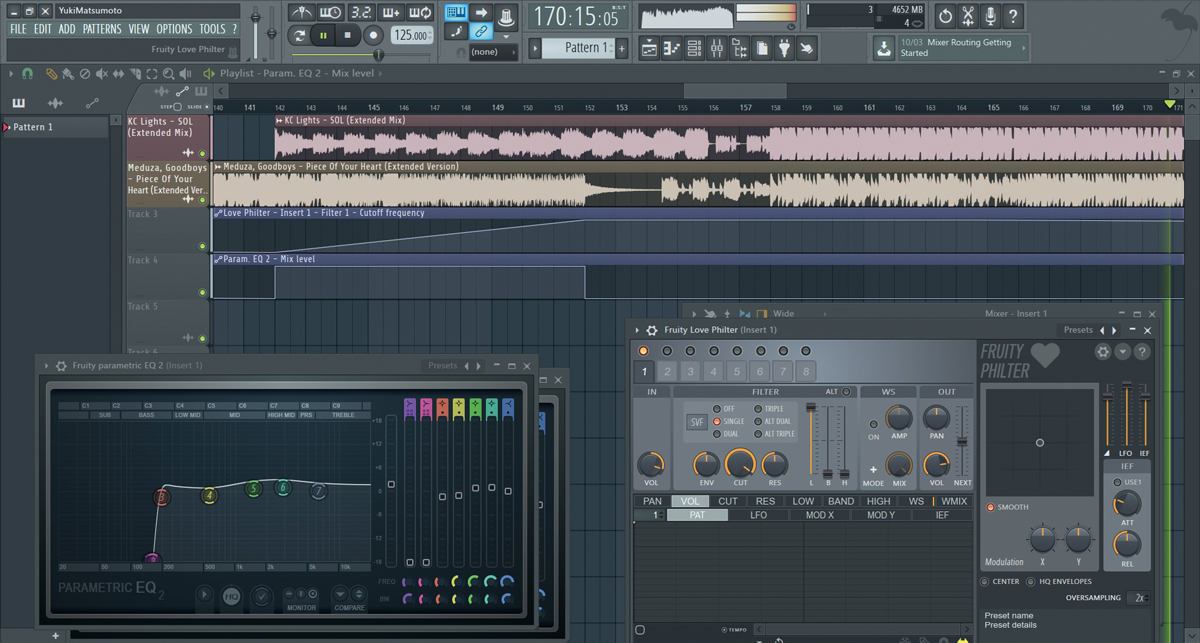Screen dimensions: 1200x643
Task: Toggle the filter ALT switch
Action: [x=847, y=392]
